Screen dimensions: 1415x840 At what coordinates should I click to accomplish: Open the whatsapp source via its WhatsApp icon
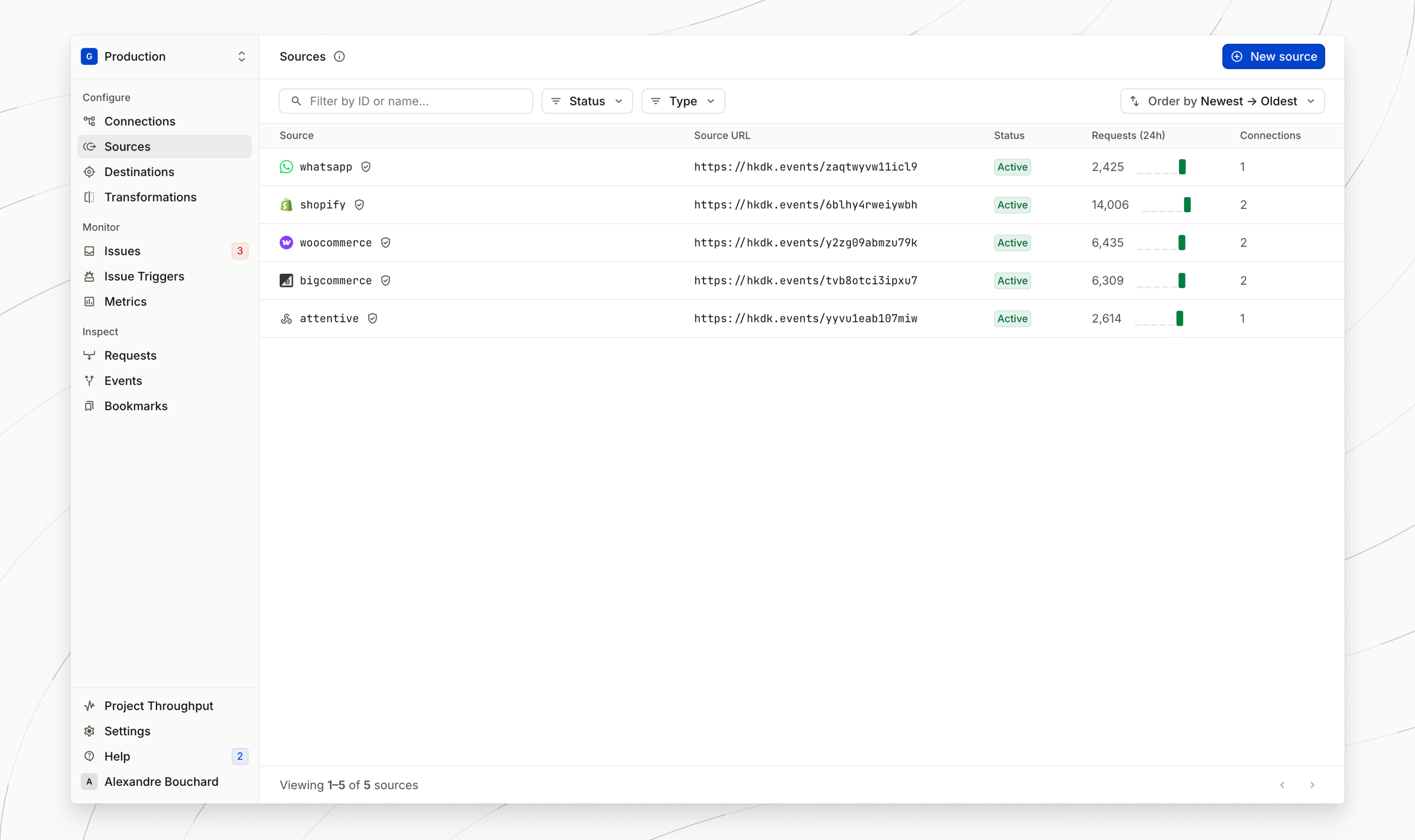286,167
